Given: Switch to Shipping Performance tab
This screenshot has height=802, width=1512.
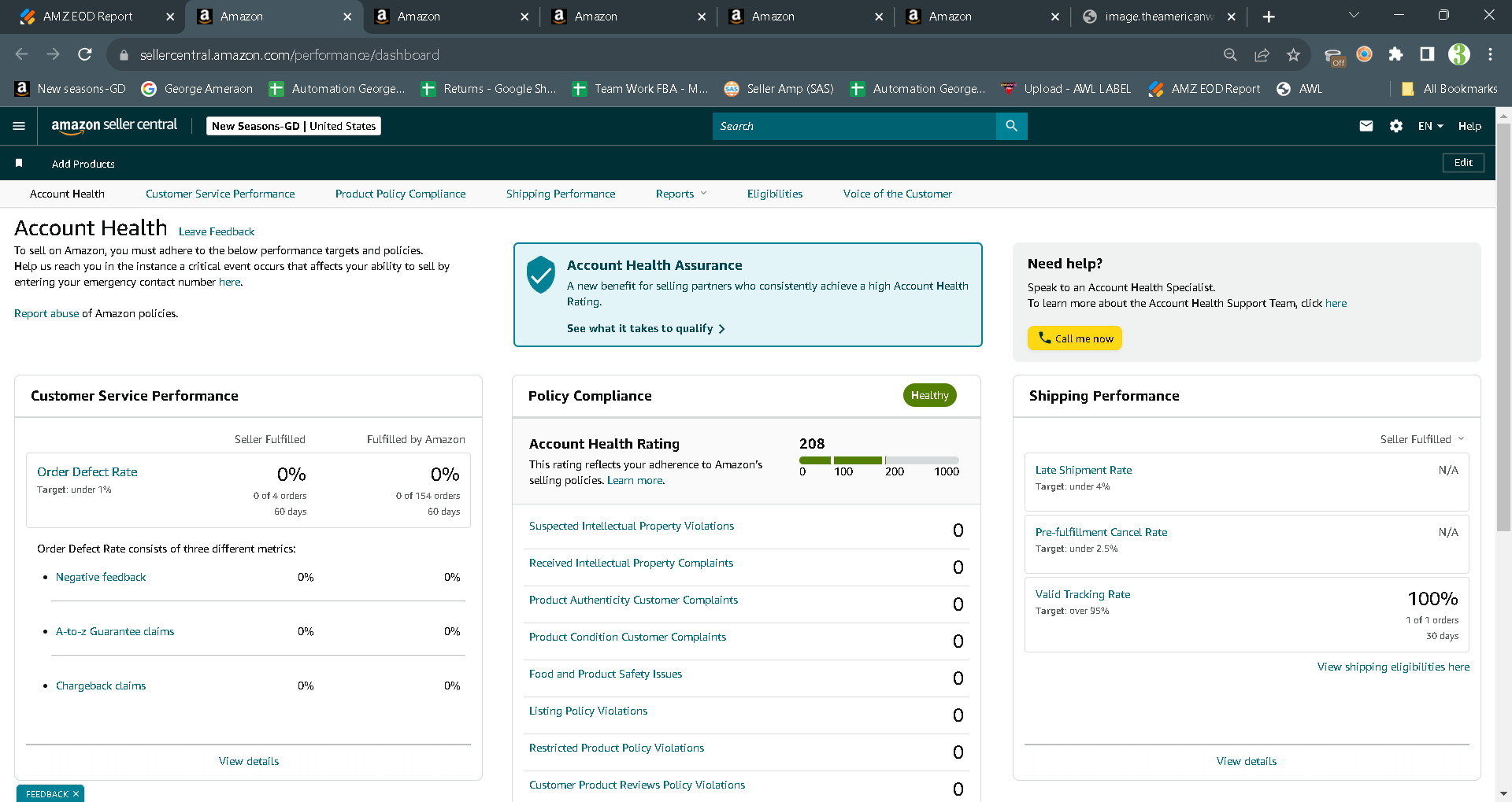Looking at the screenshot, I should [561, 194].
